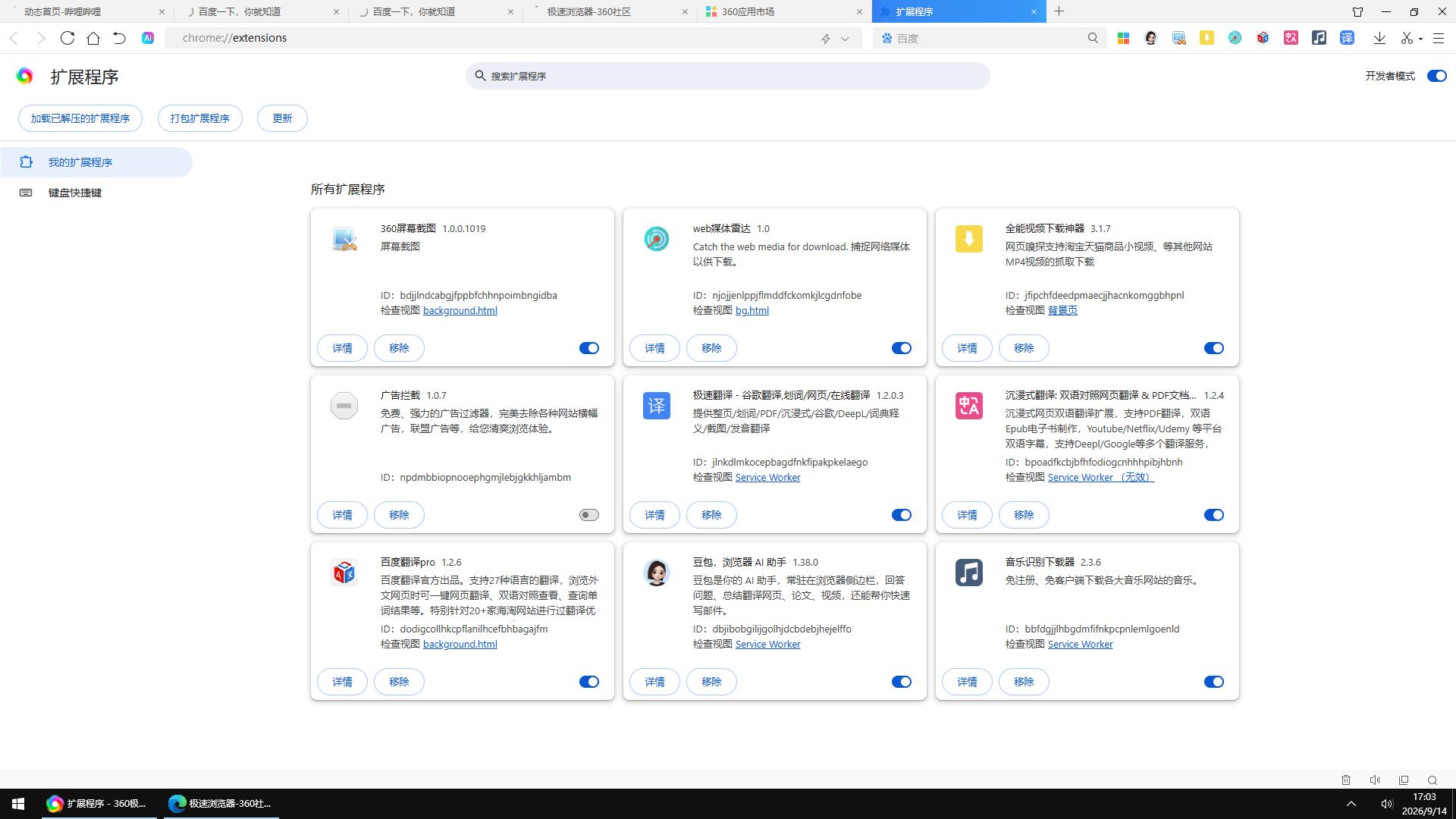The height and width of the screenshot is (819, 1456).
Task: Disable the 360屏幕截图 extension
Action: point(589,348)
